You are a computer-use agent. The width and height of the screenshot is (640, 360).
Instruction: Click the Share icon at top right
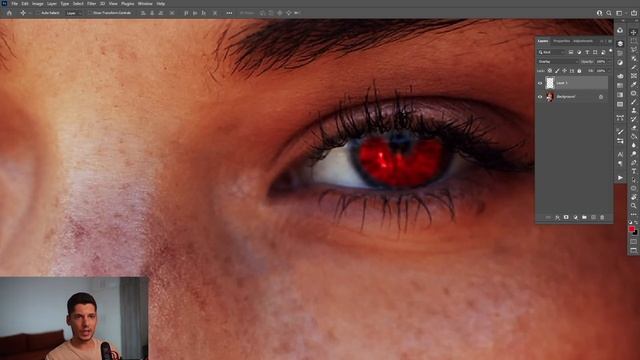tap(633, 13)
